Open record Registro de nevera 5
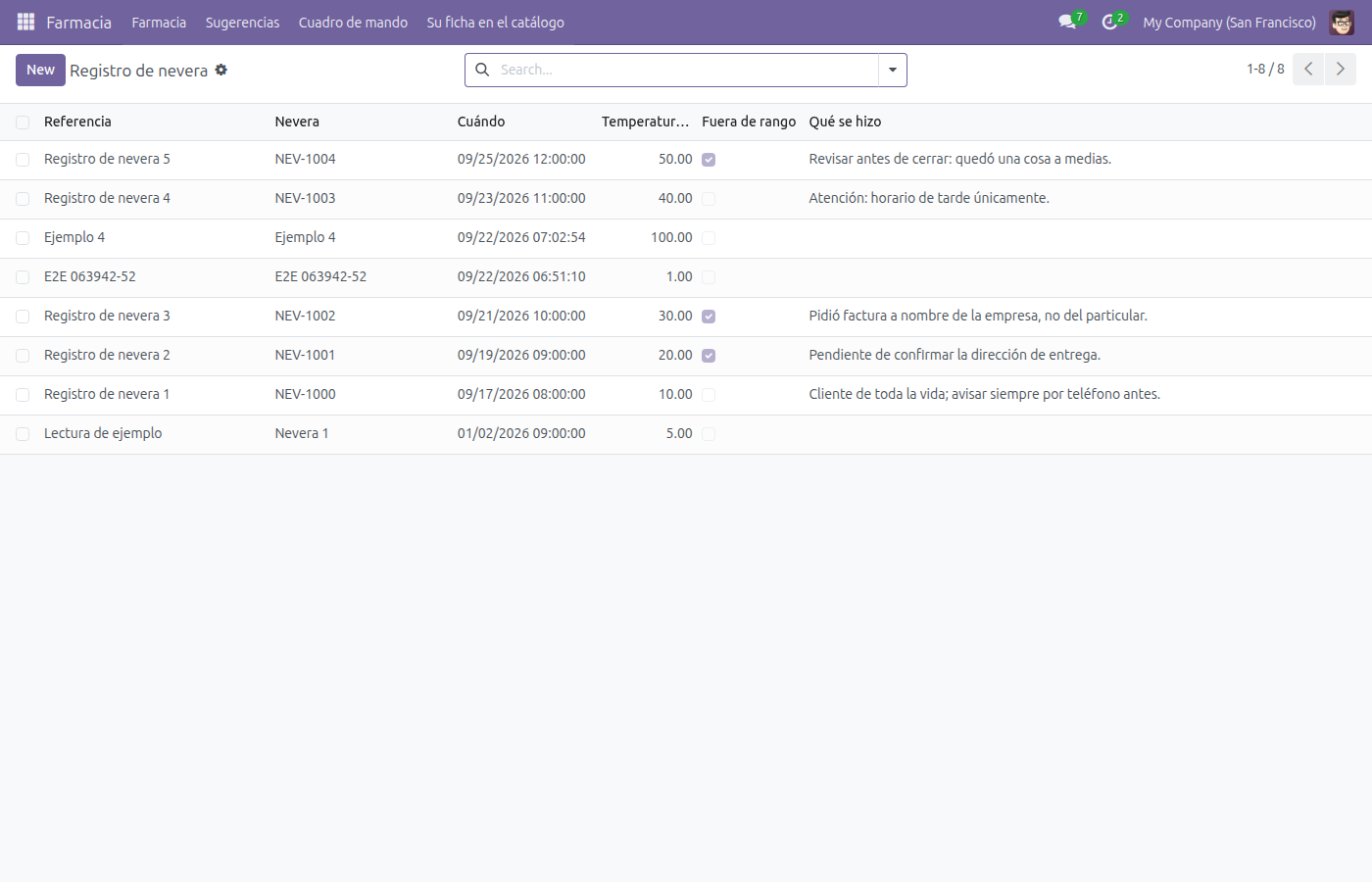The height and width of the screenshot is (882, 1372). (x=107, y=159)
